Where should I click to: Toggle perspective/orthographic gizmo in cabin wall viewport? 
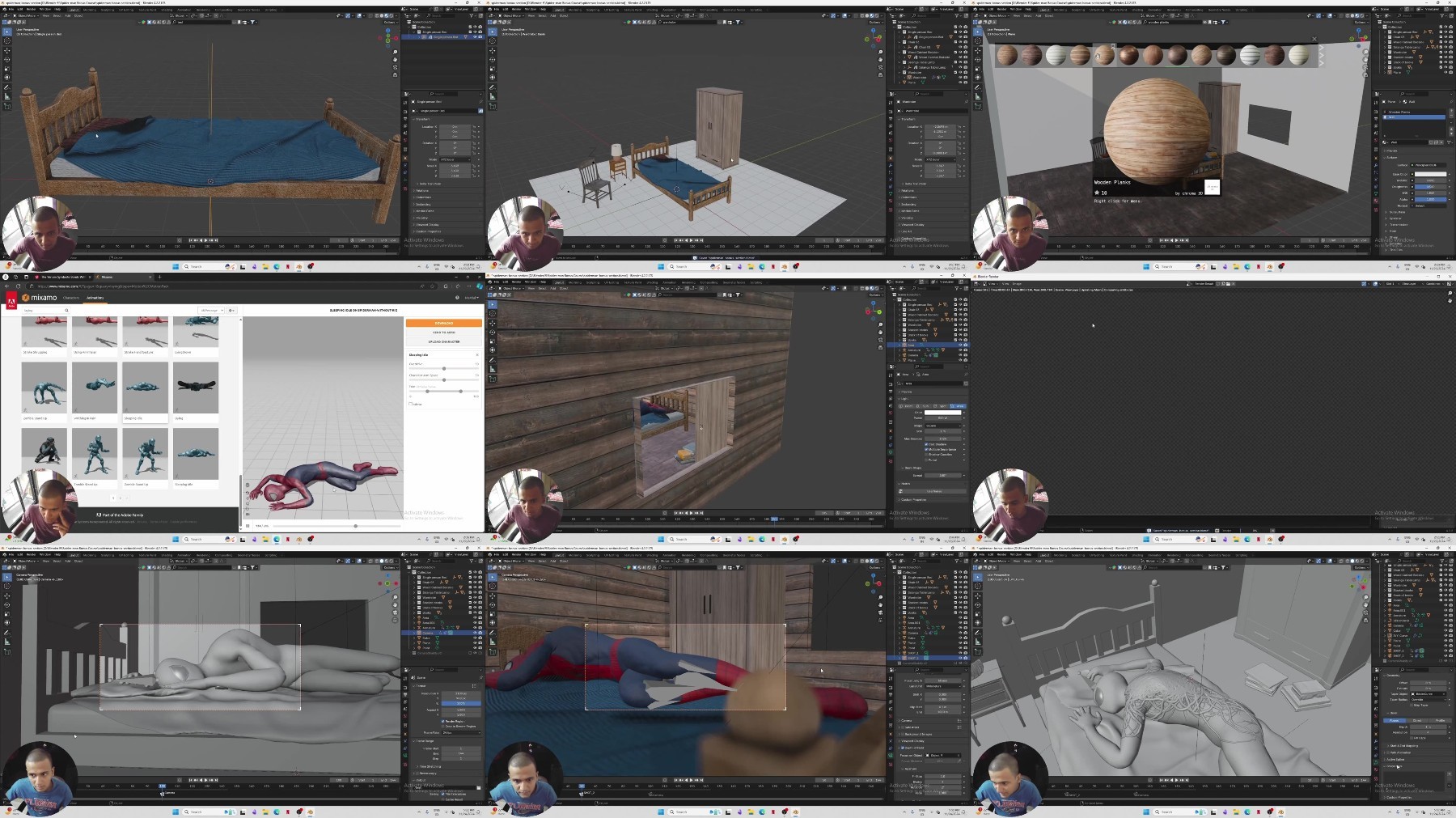coord(880,347)
